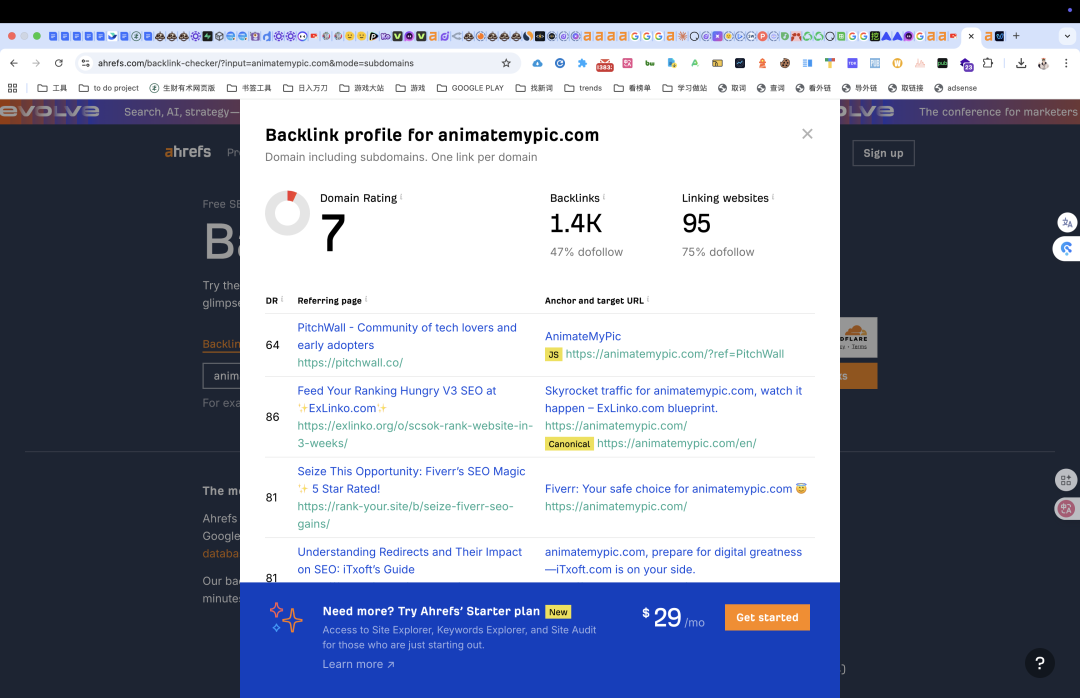
Task: Open the https://pitchwall.co/ URL link
Action: tap(350, 362)
